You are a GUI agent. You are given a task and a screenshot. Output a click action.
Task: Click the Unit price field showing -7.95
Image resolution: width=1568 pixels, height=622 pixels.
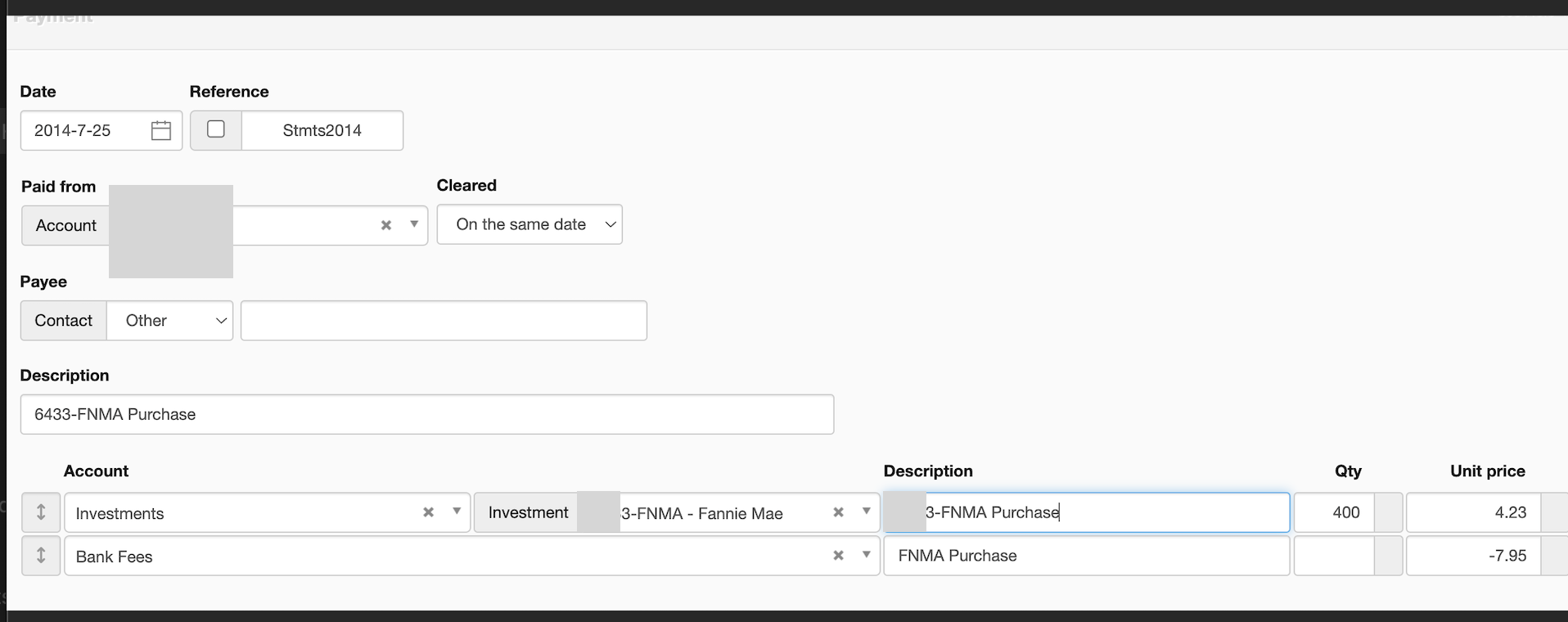pos(1473,556)
